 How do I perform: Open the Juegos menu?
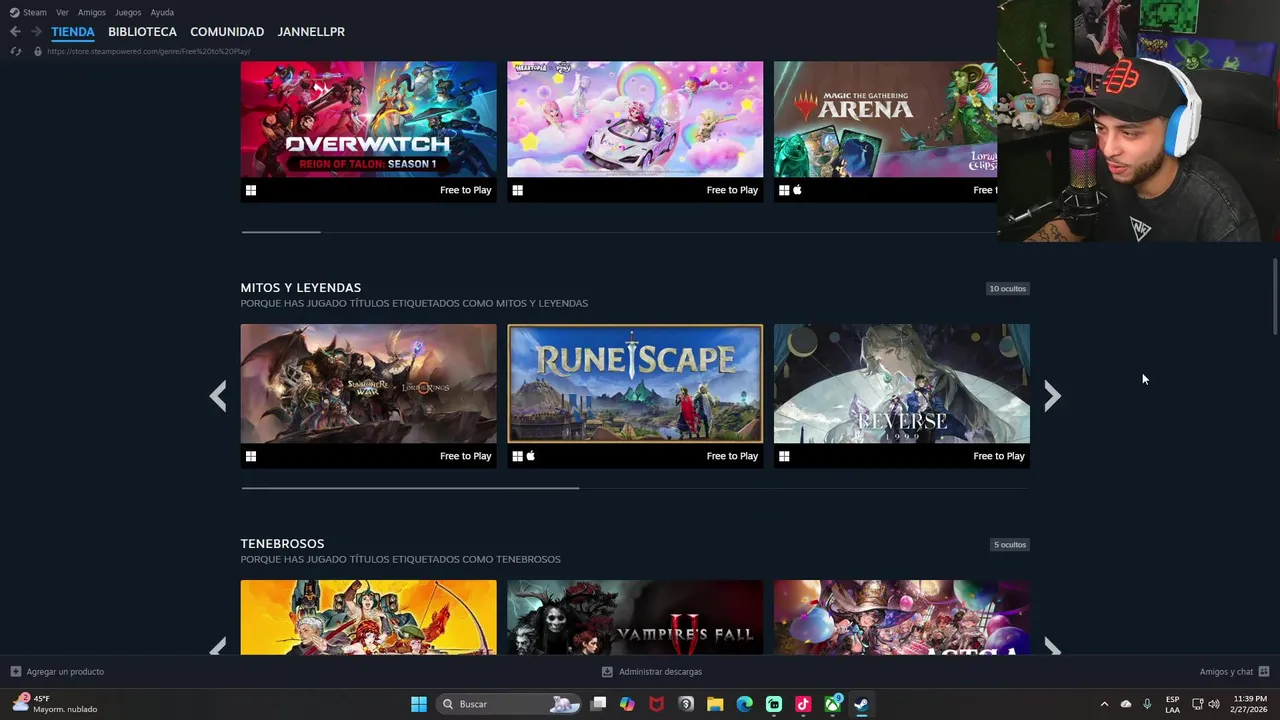(x=128, y=12)
